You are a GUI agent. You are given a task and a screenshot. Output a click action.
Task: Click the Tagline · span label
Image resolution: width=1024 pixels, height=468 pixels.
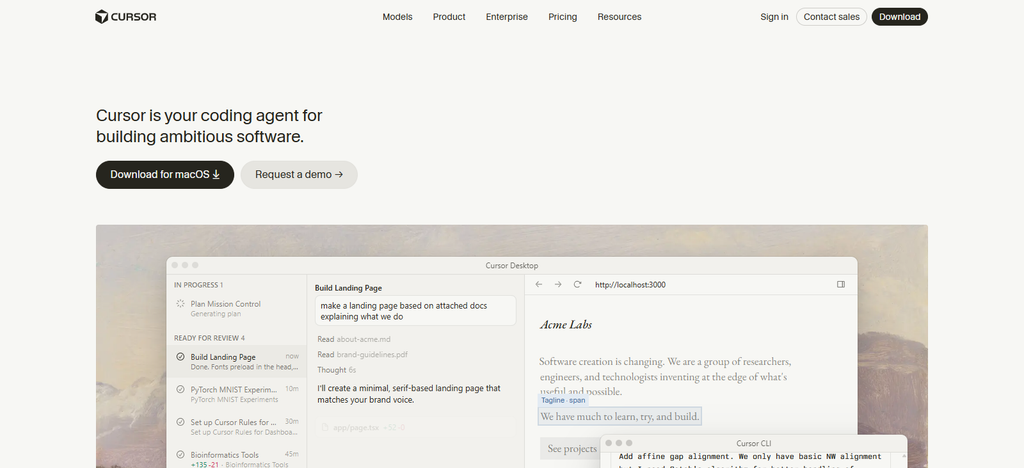[563, 400]
